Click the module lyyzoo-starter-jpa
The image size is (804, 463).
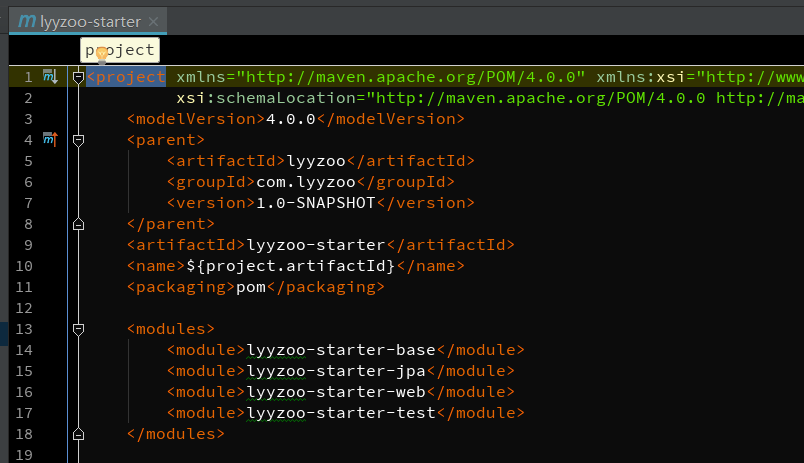[336, 371]
